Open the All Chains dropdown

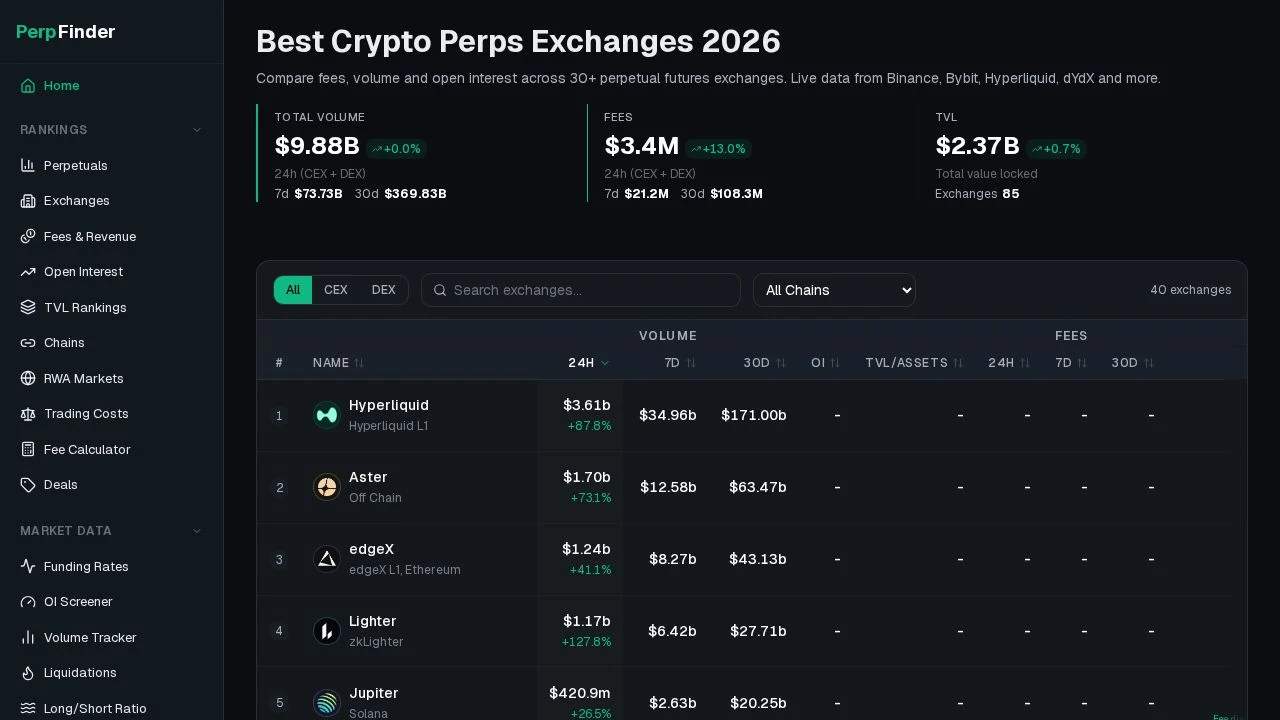pos(834,290)
